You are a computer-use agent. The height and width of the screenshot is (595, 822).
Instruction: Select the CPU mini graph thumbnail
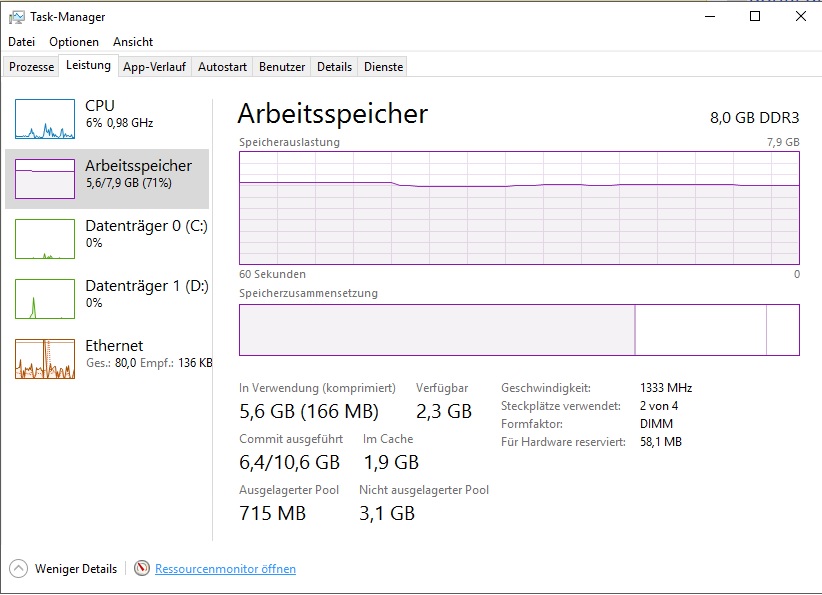point(45,119)
